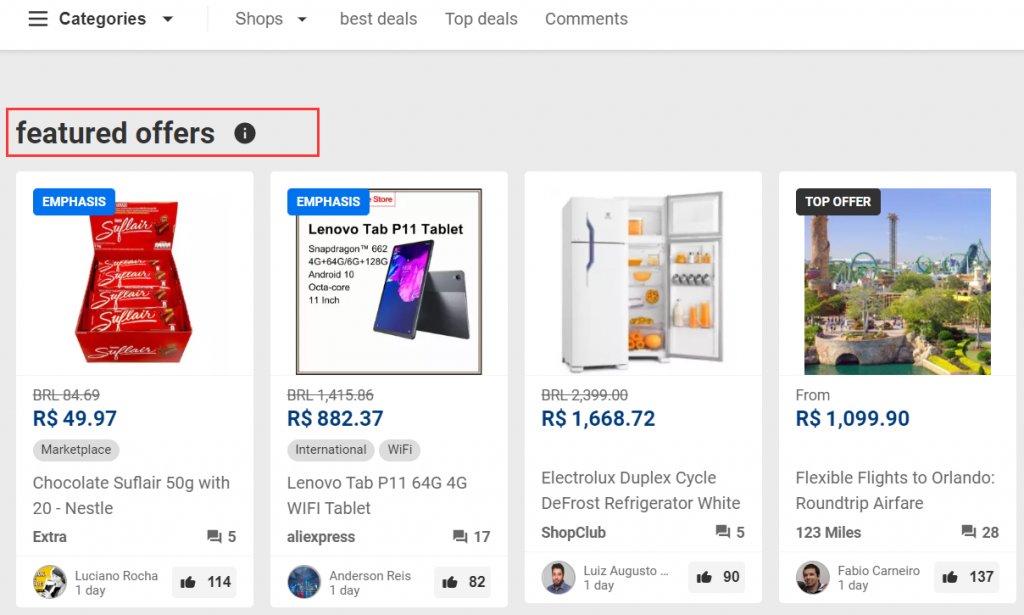Click the Anderson Reis username
Viewport: 1024px width, 615px height.
click(370, 576)
